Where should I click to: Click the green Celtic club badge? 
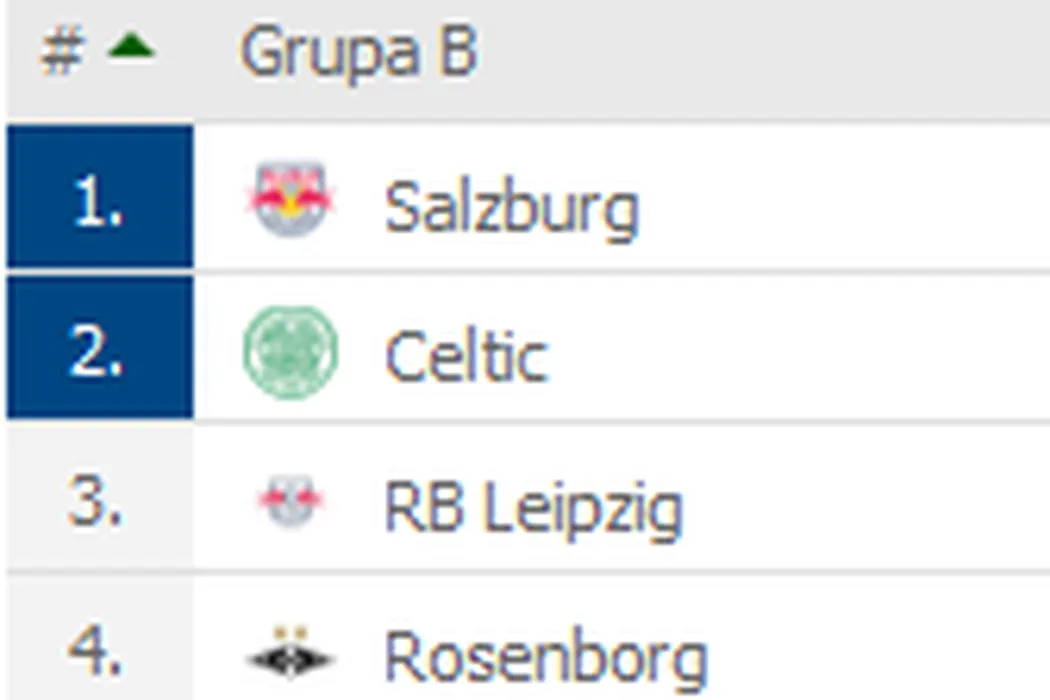tap(290, 352)
